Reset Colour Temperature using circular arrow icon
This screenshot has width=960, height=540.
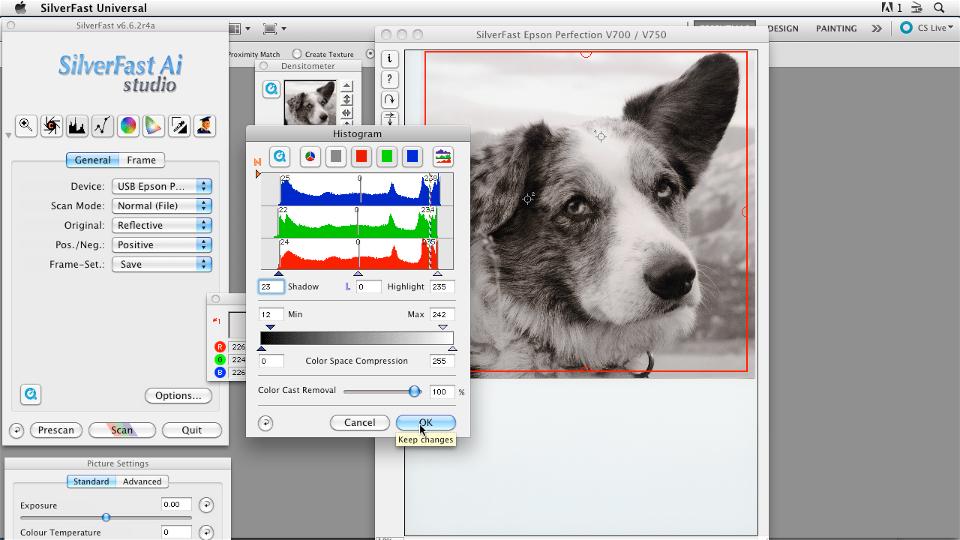click(x=206, y=532)
